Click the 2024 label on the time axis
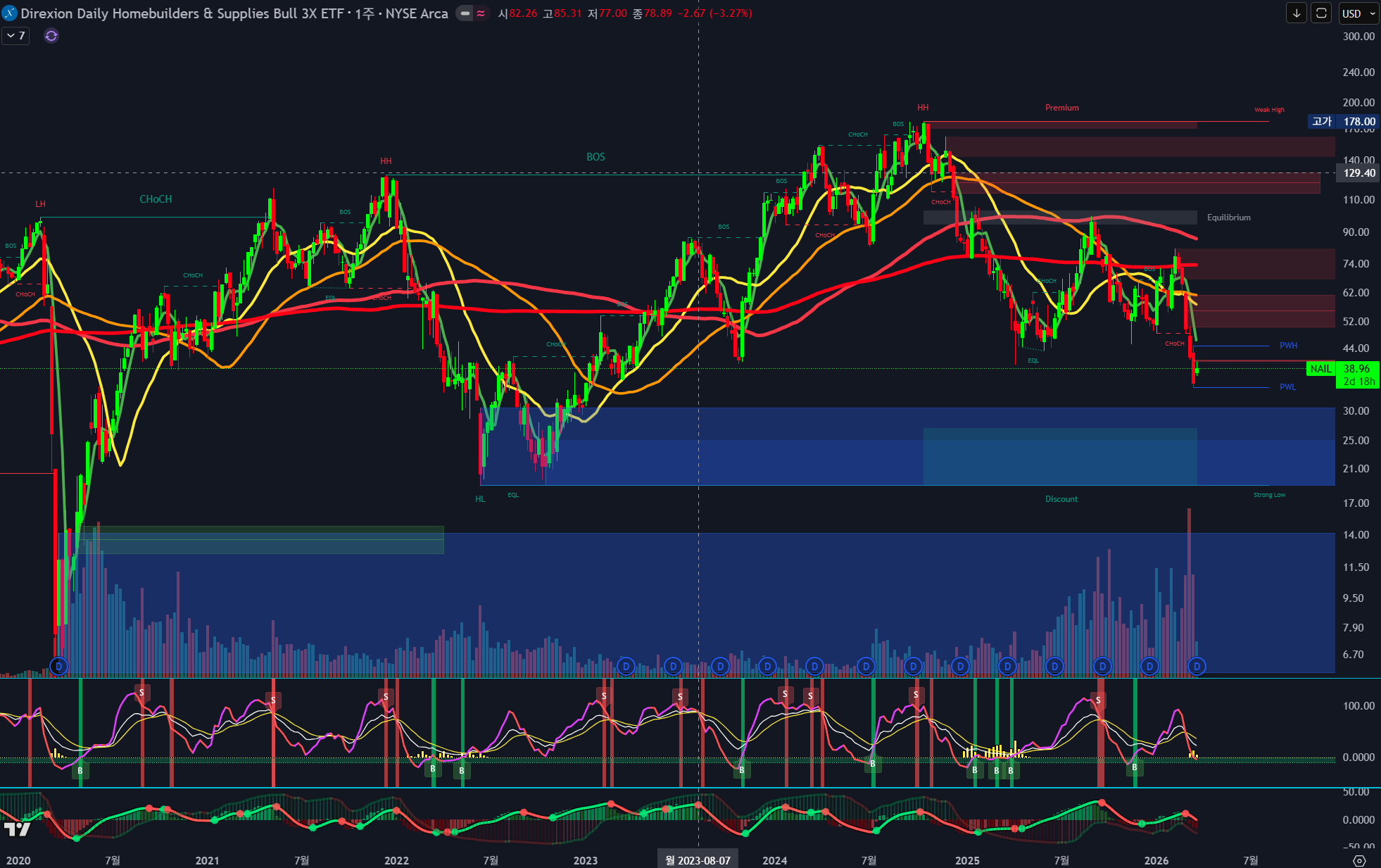 775,860
